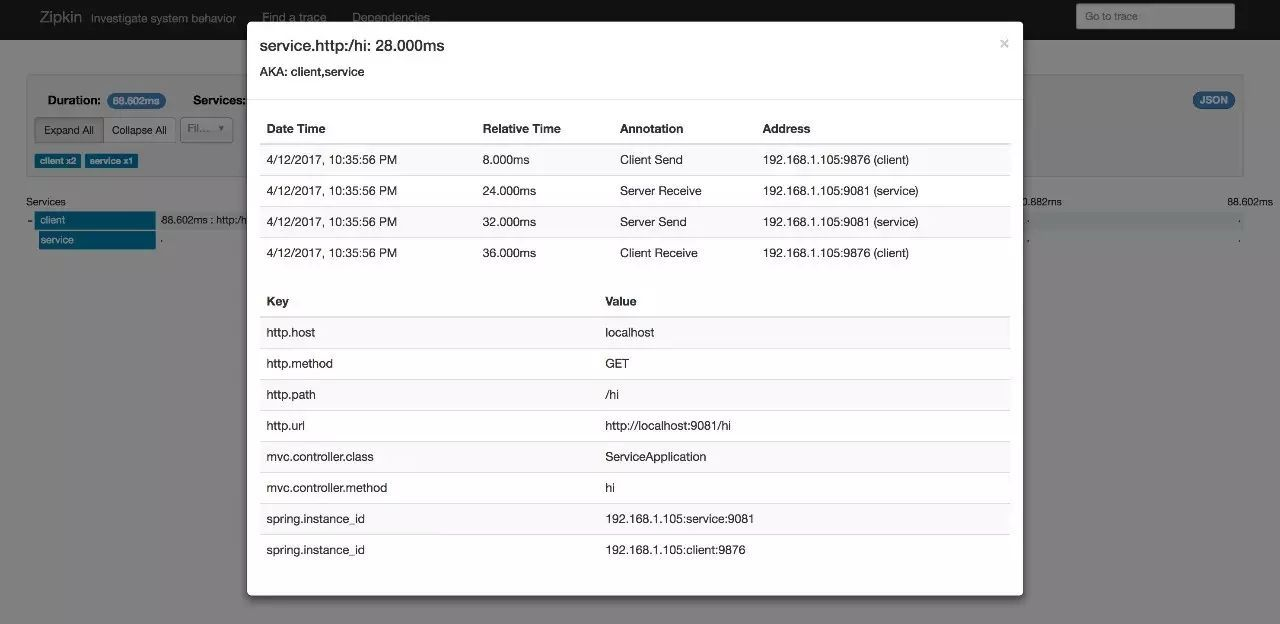Click the GET value cell

(x=617, y=364)
